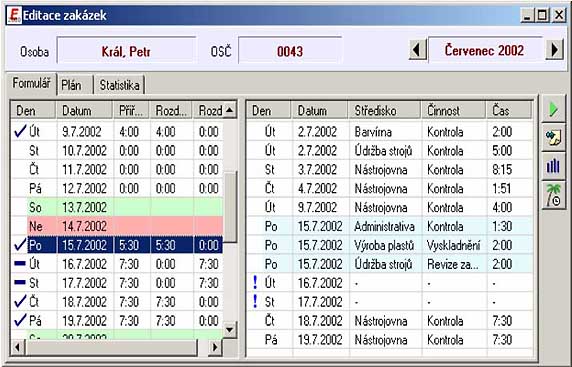Screen dimensions: 572x367
Task: Click the Administrativa cell
Action: [x=384, y=226]
